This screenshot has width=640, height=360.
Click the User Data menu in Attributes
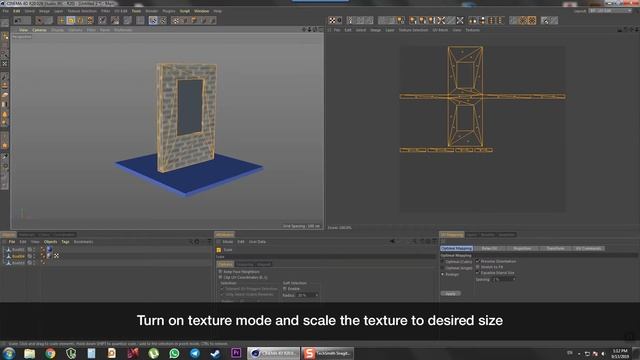(257, 242)
